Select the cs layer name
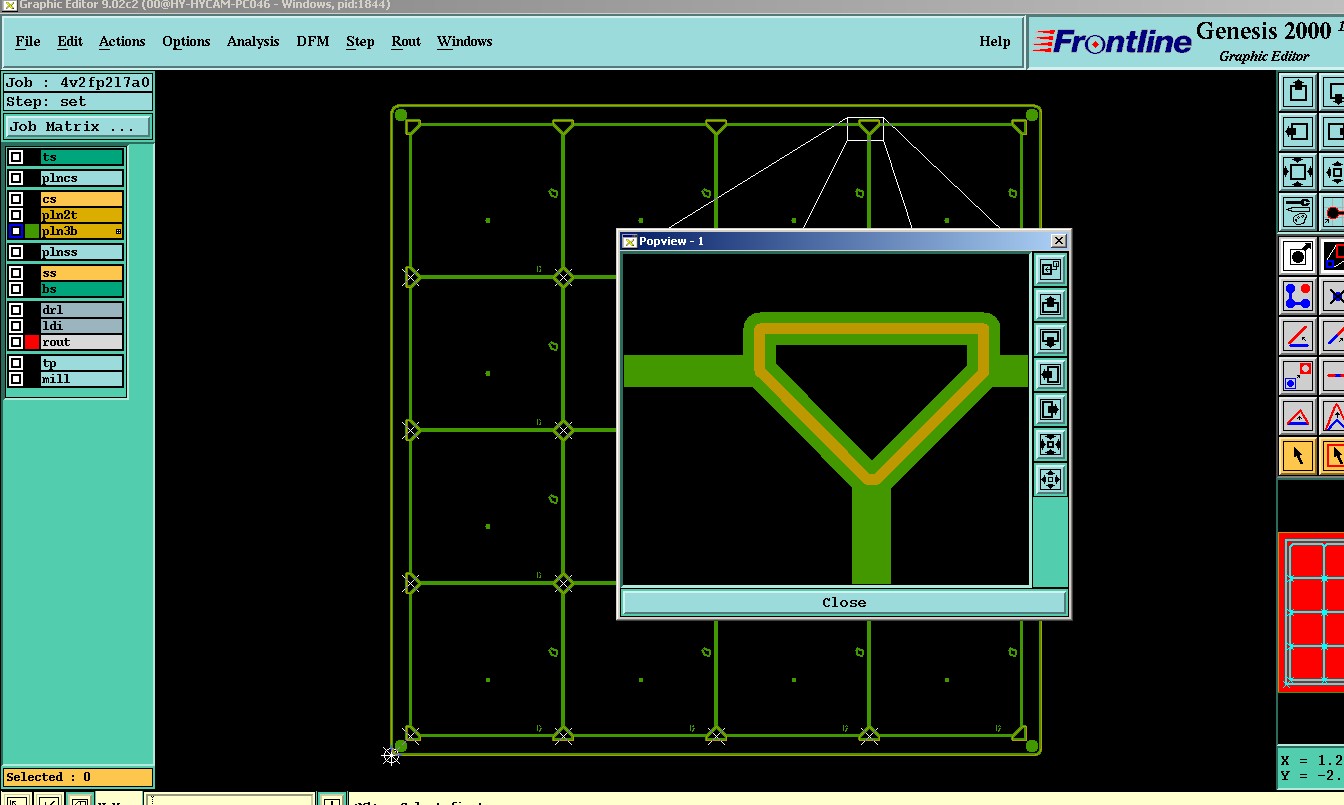 point(82,199)
